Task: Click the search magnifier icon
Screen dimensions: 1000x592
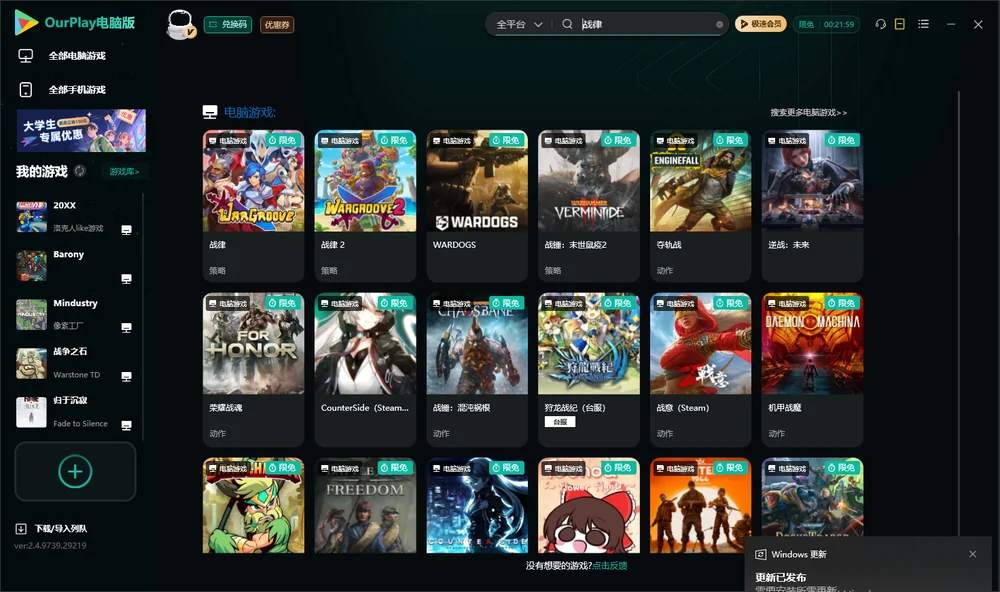Action: click(x=567, y=24)
